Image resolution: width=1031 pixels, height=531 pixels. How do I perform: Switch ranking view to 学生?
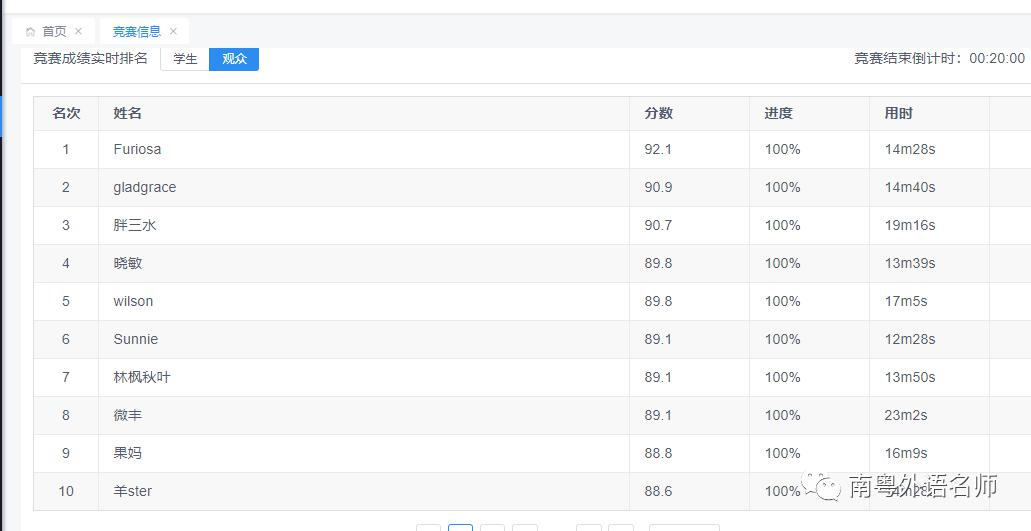point(185,59)
